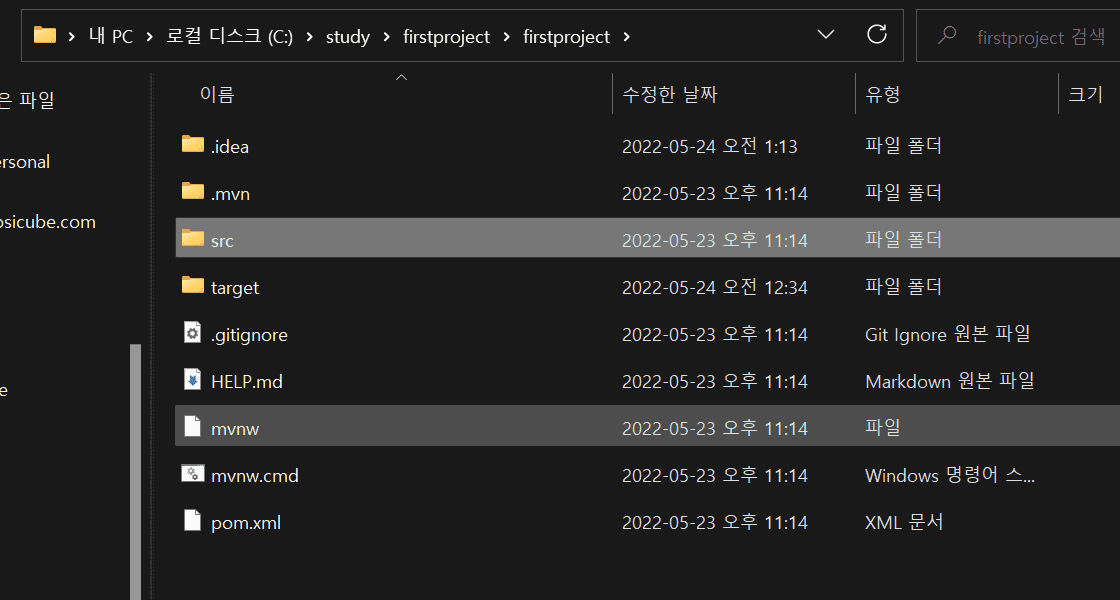Go to the study breadcrumb folder
This screenshot has height=600, width=1120.
pyautogui.click(x=348, y=36)
